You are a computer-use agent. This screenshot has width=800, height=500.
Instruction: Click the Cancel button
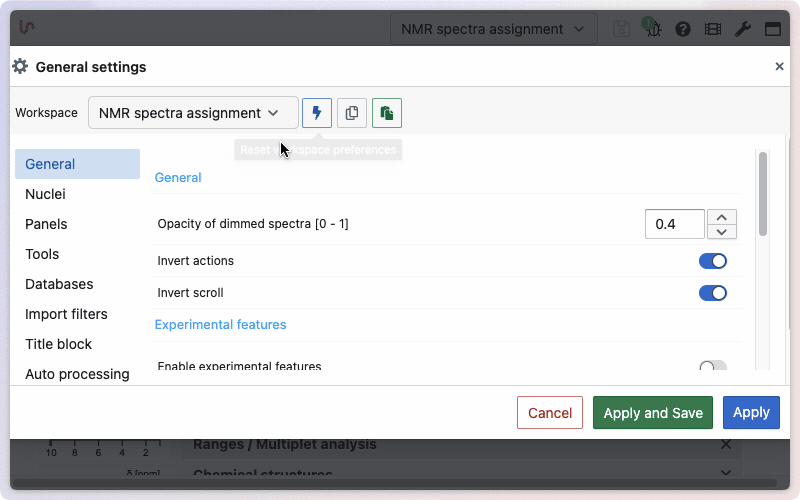[x=550, y=413]
